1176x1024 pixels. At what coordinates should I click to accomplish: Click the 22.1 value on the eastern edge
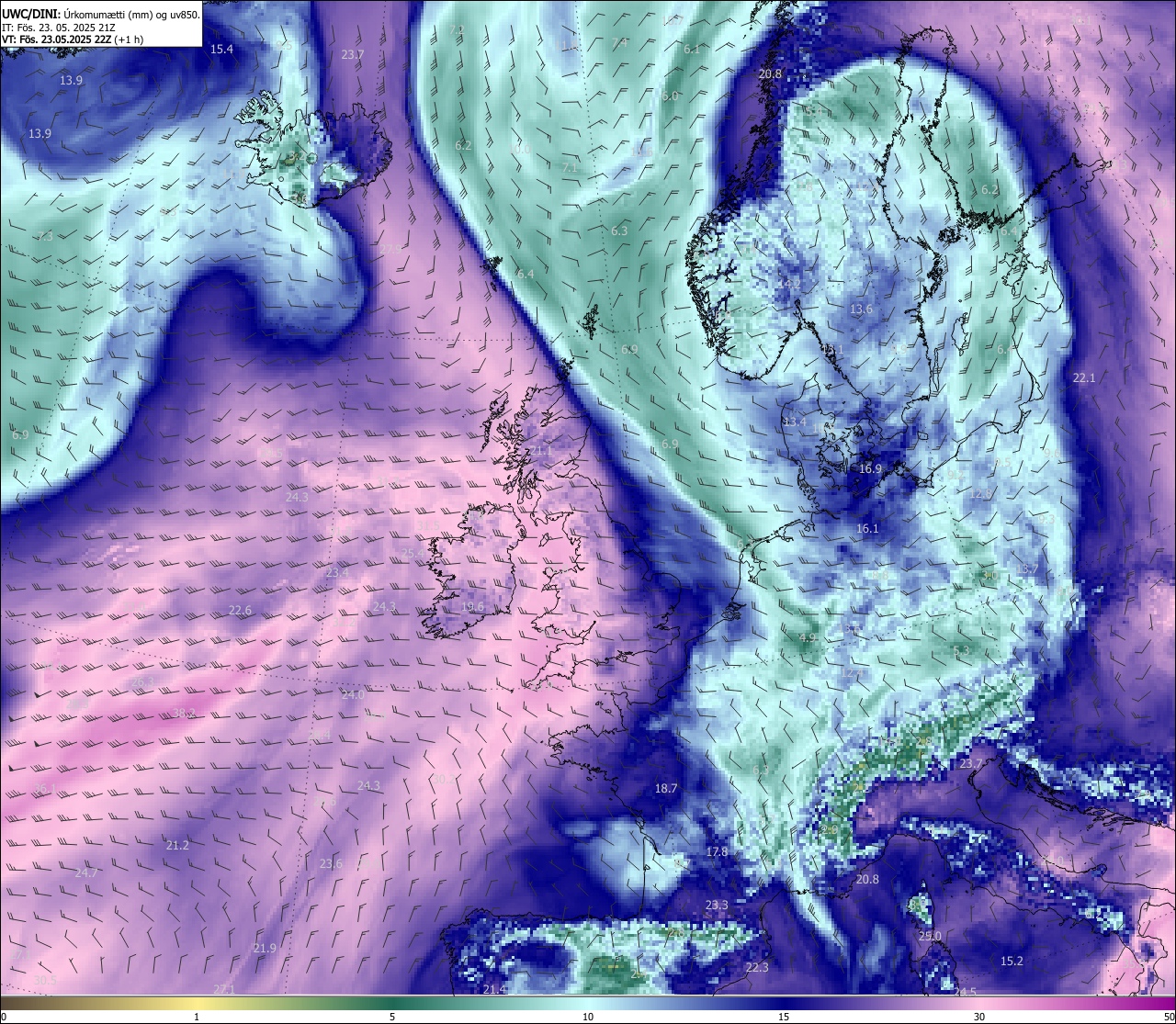click(x=1084, y=378)
